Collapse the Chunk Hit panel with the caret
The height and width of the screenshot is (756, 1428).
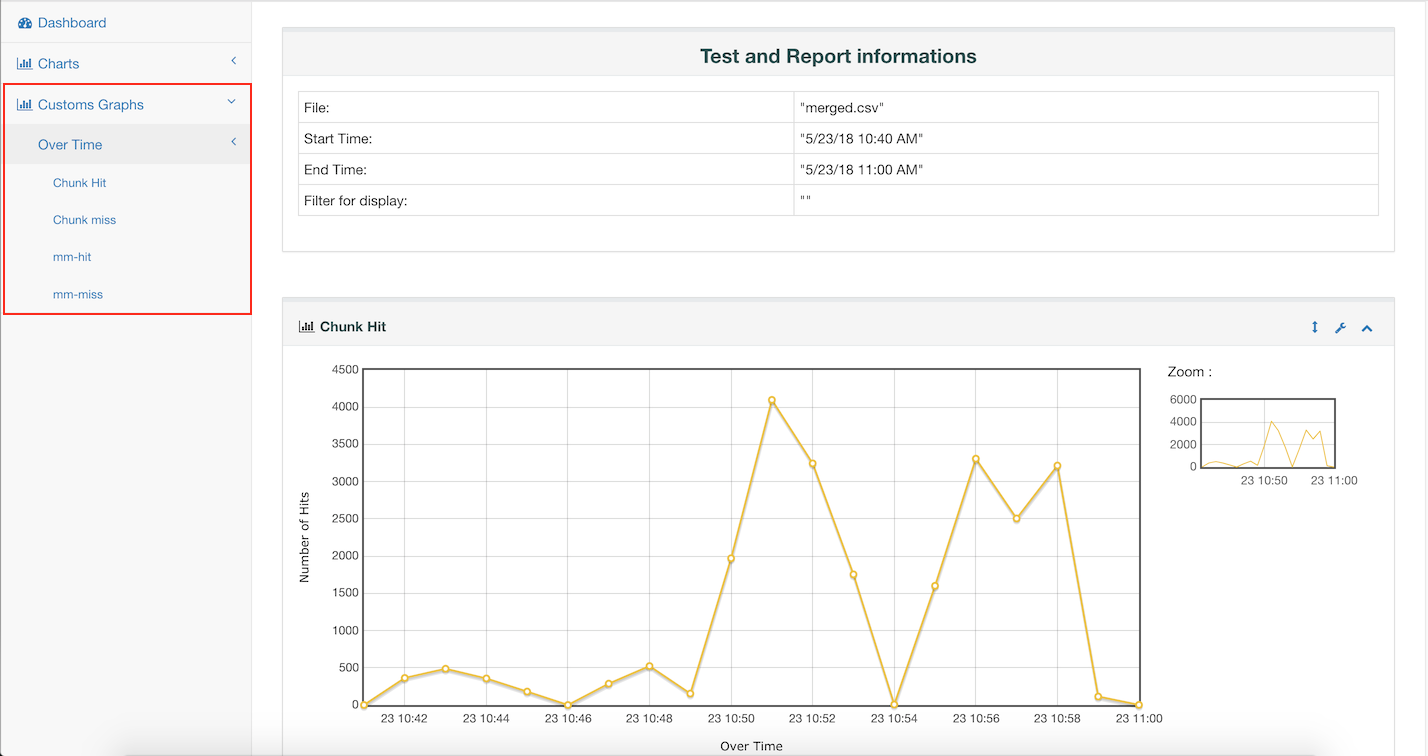[1367, 327]
